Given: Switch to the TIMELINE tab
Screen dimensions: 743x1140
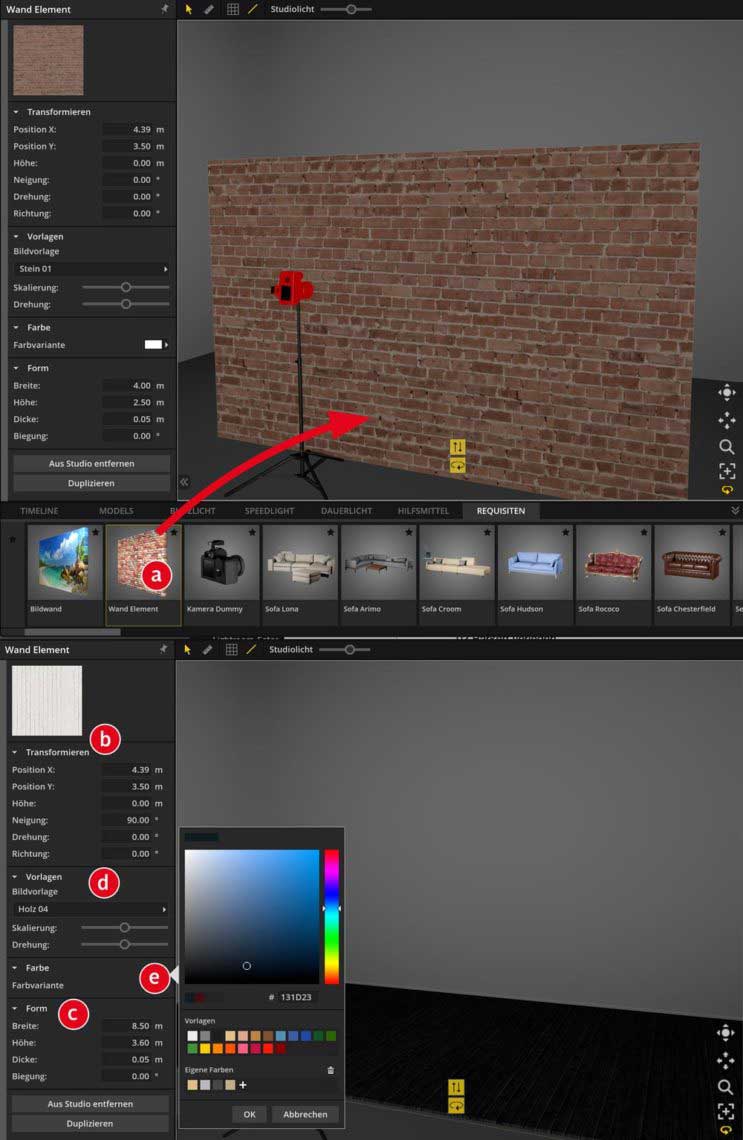Looking at the screenshot, I should (39, 510).
